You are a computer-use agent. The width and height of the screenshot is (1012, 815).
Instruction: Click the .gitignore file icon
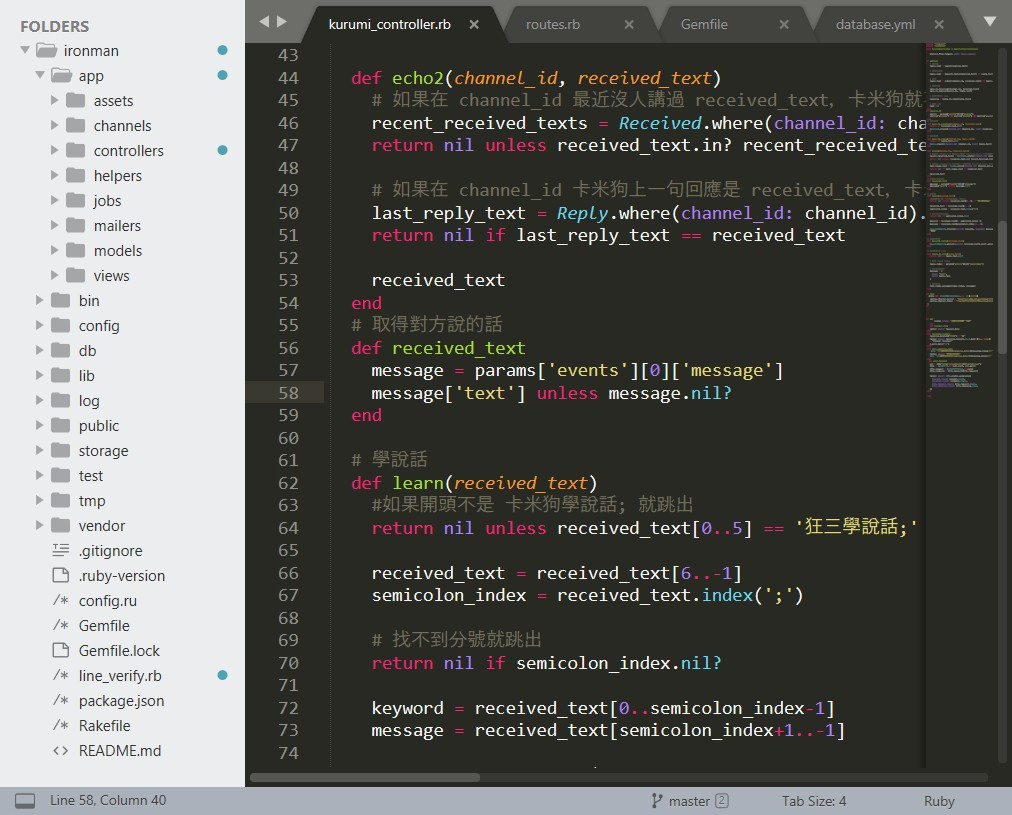[x=61, y=550]
